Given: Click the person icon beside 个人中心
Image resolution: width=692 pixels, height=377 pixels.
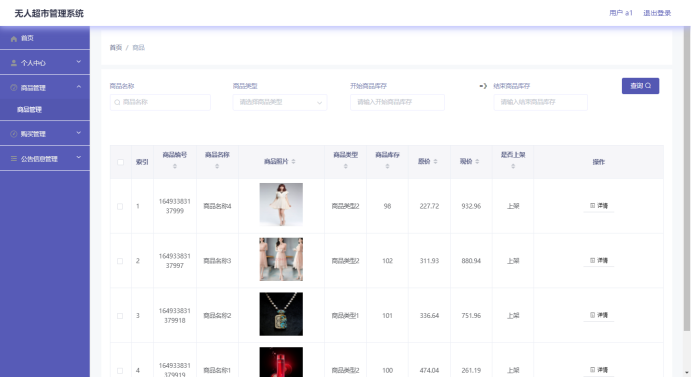Looking at the screenshot, I should (x=14, y=63).
